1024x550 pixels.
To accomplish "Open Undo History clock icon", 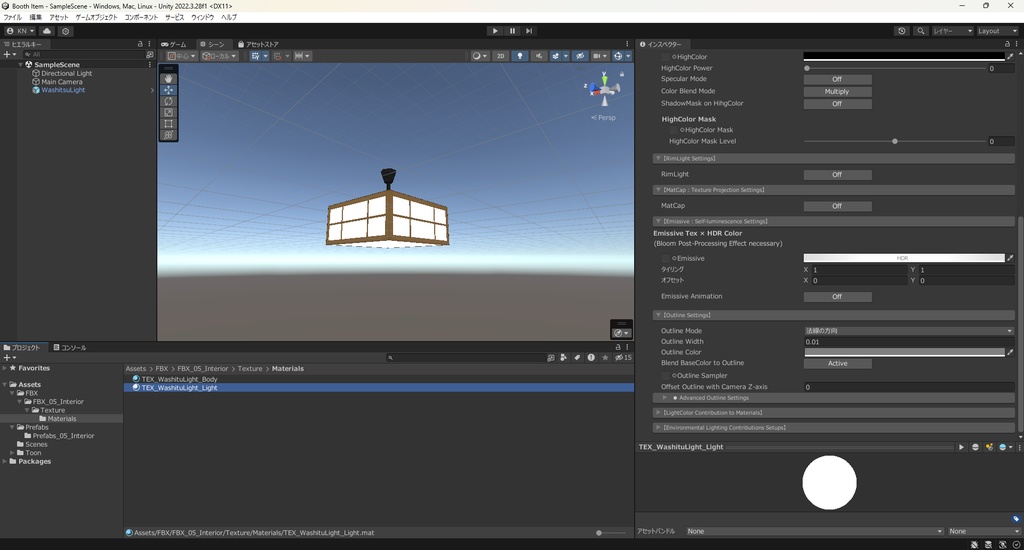I will pyautogui.click(x=902, y=31).
